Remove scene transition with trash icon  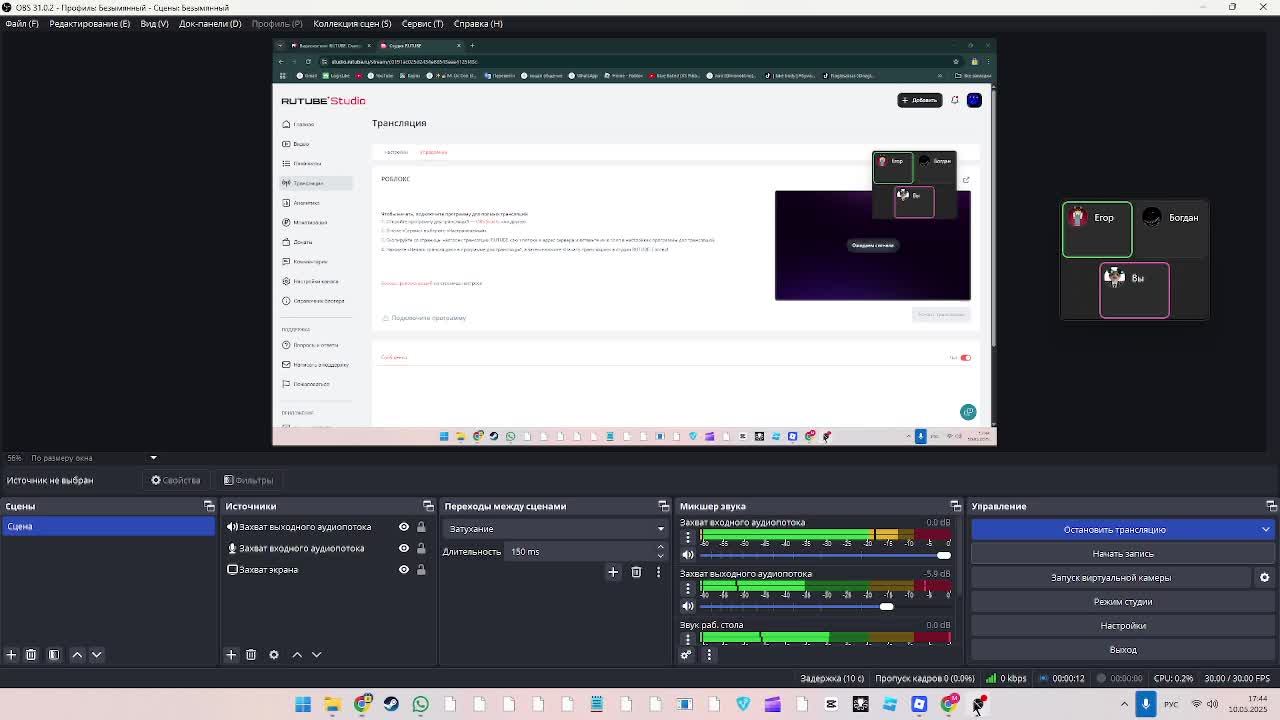[x=636, y=572]
